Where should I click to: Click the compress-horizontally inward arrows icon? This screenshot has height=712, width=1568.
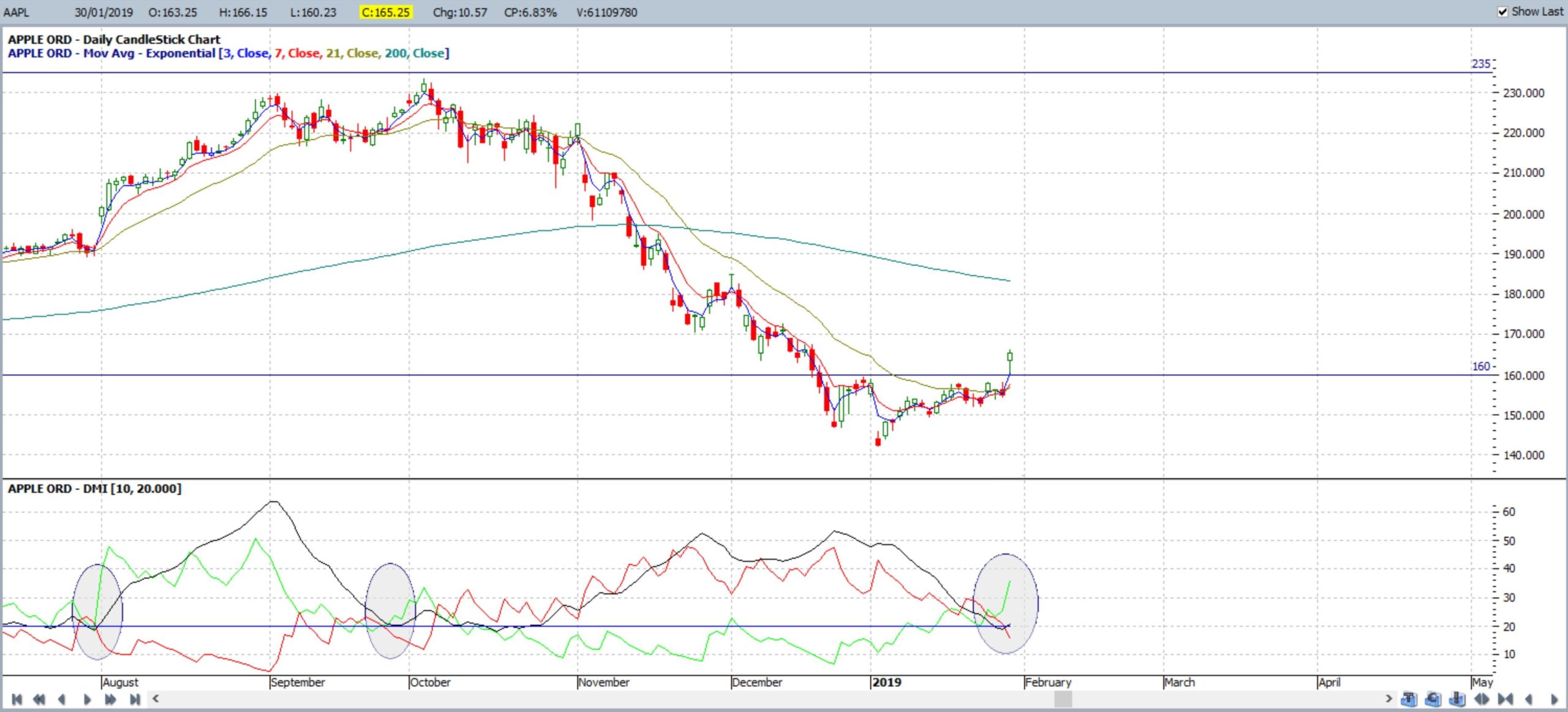[x=1506, y=699]
